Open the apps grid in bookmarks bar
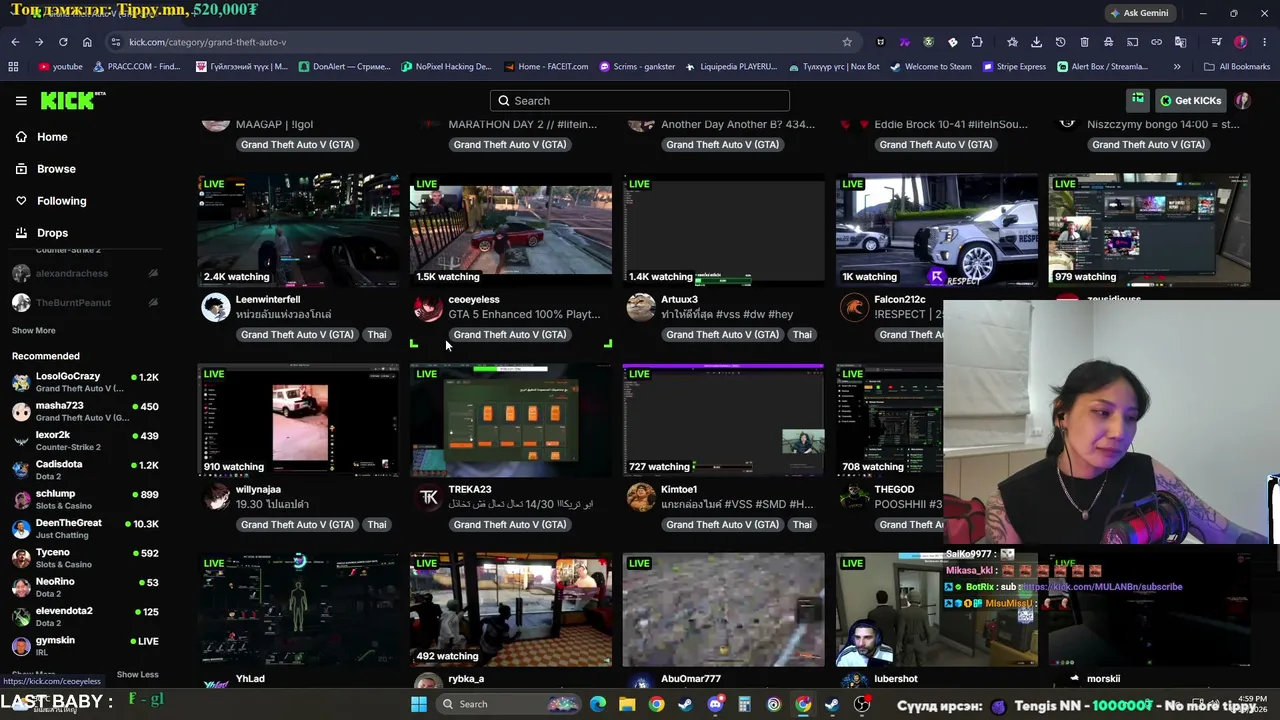This screenshot has width=1280, height=720. click(13, 67)
